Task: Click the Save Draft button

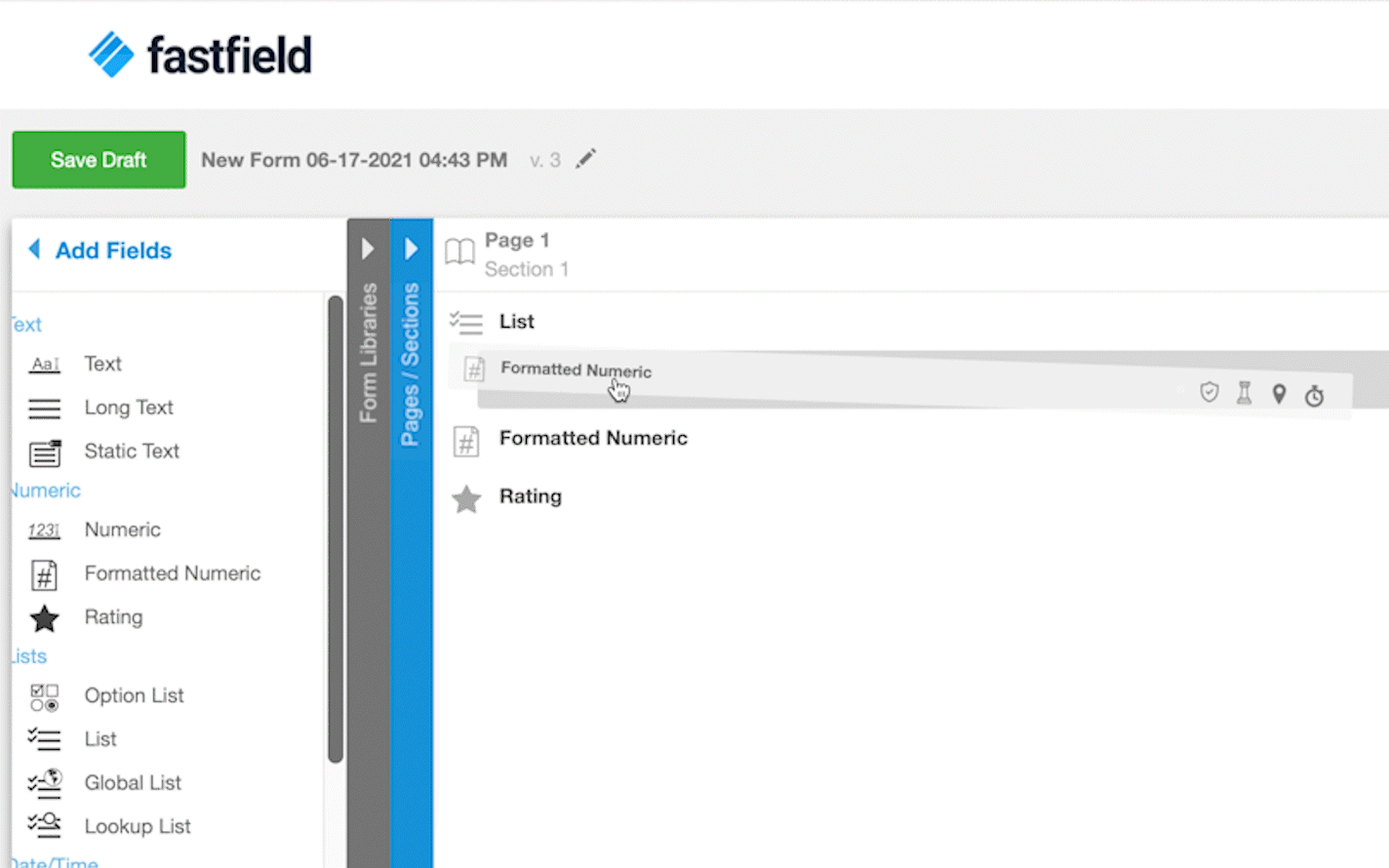Action: (99, 160)
